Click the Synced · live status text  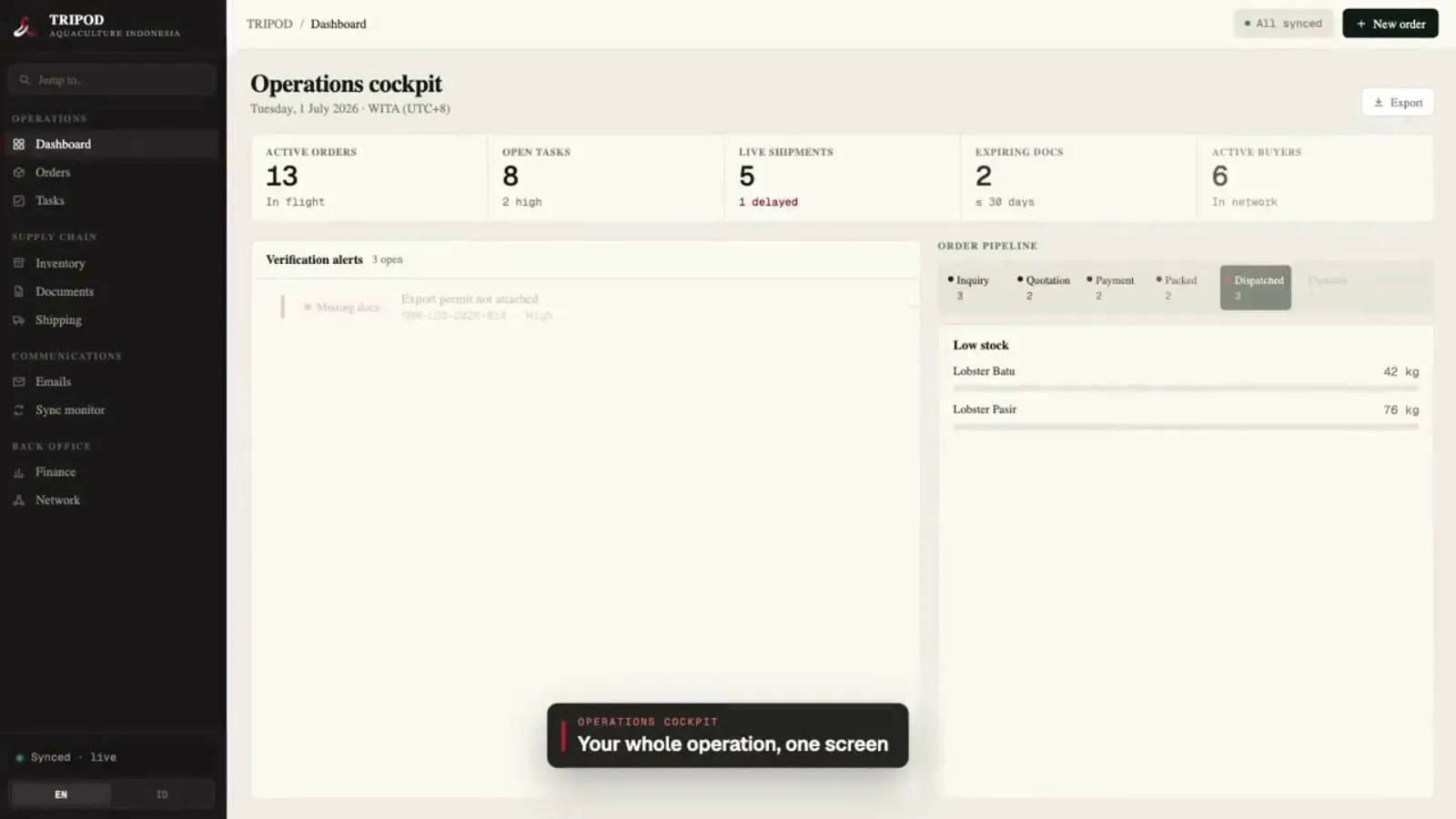point(73,757)
